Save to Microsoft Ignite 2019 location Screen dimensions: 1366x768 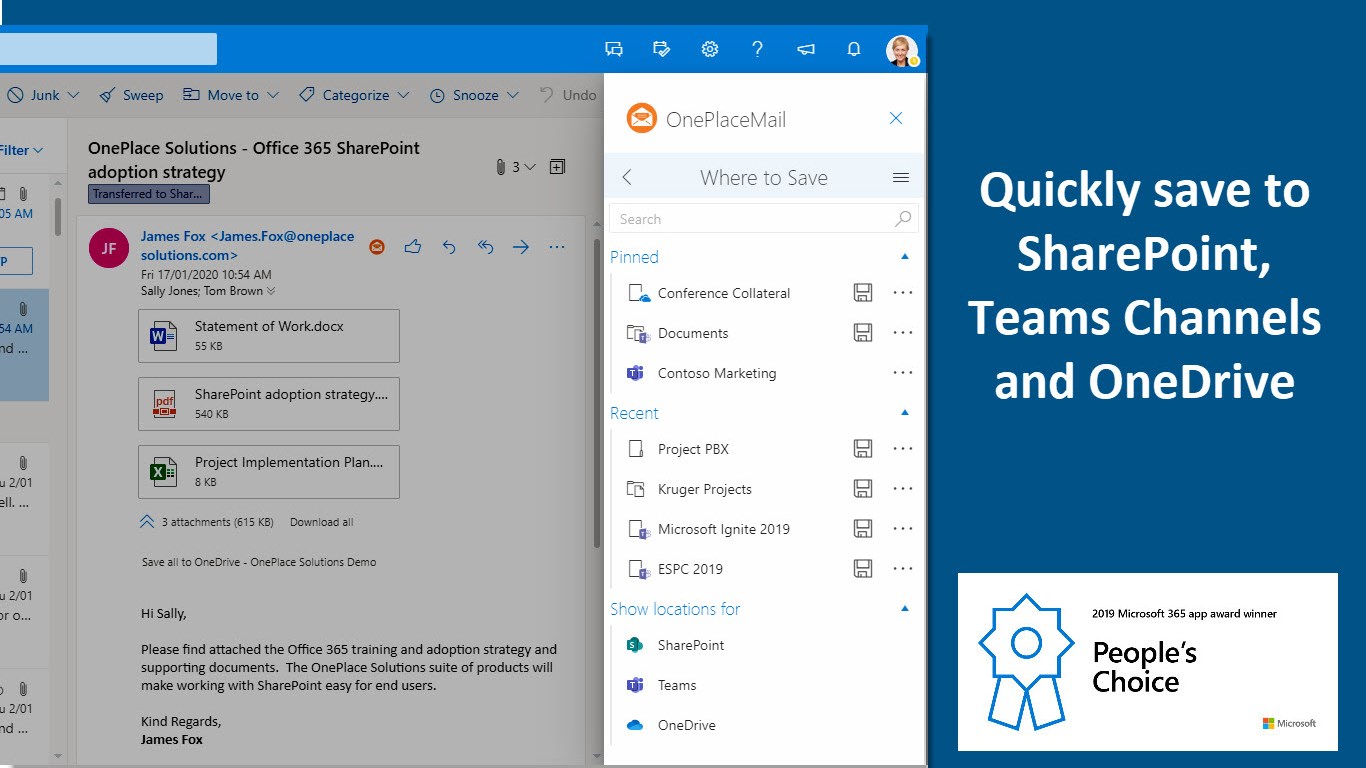(863, 529)
